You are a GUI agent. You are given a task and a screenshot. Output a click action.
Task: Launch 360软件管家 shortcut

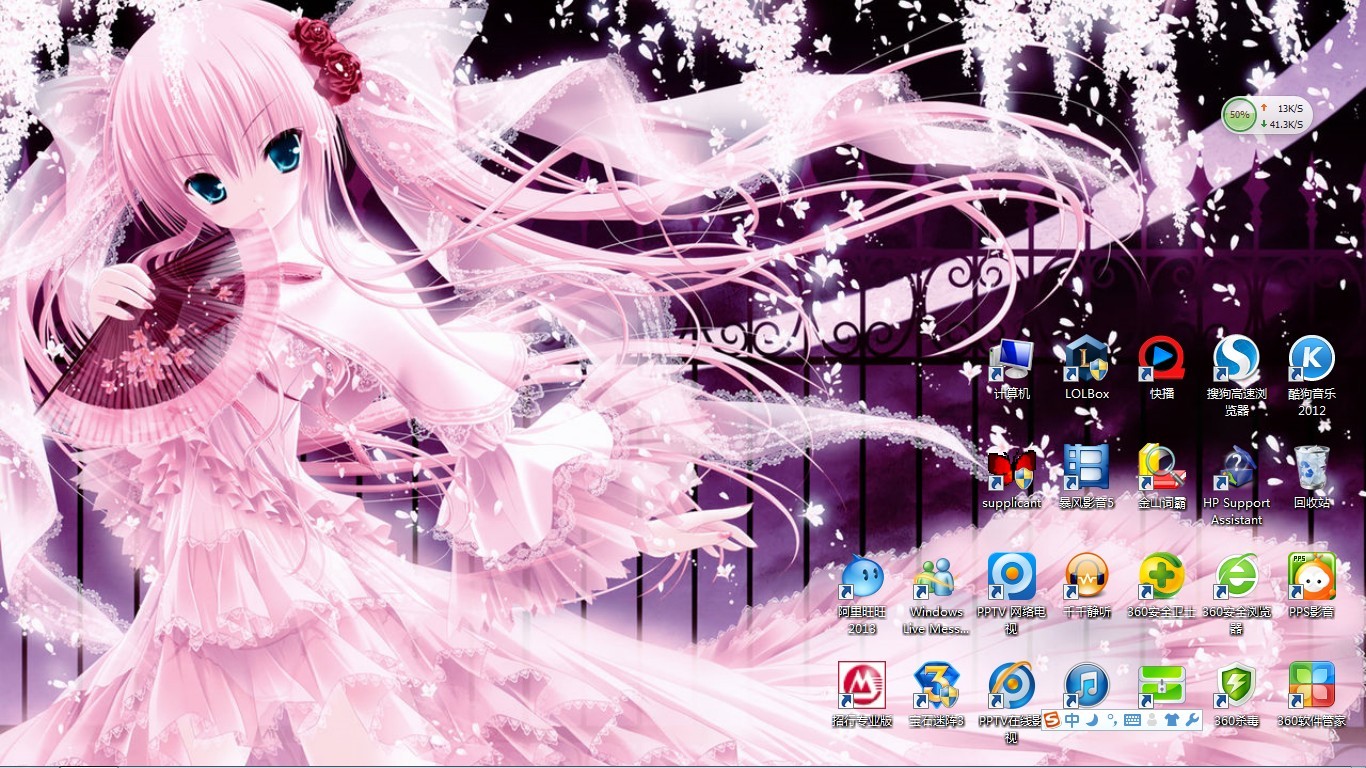(1311, 695)
